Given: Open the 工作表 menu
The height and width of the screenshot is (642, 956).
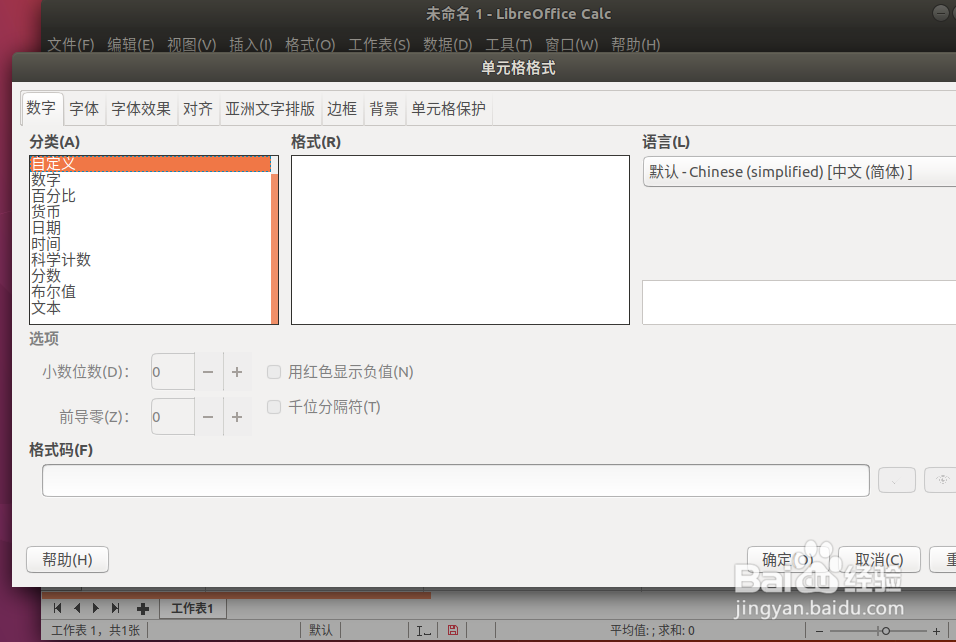Looking at the screenshot, I should click(x=379, y=45).
